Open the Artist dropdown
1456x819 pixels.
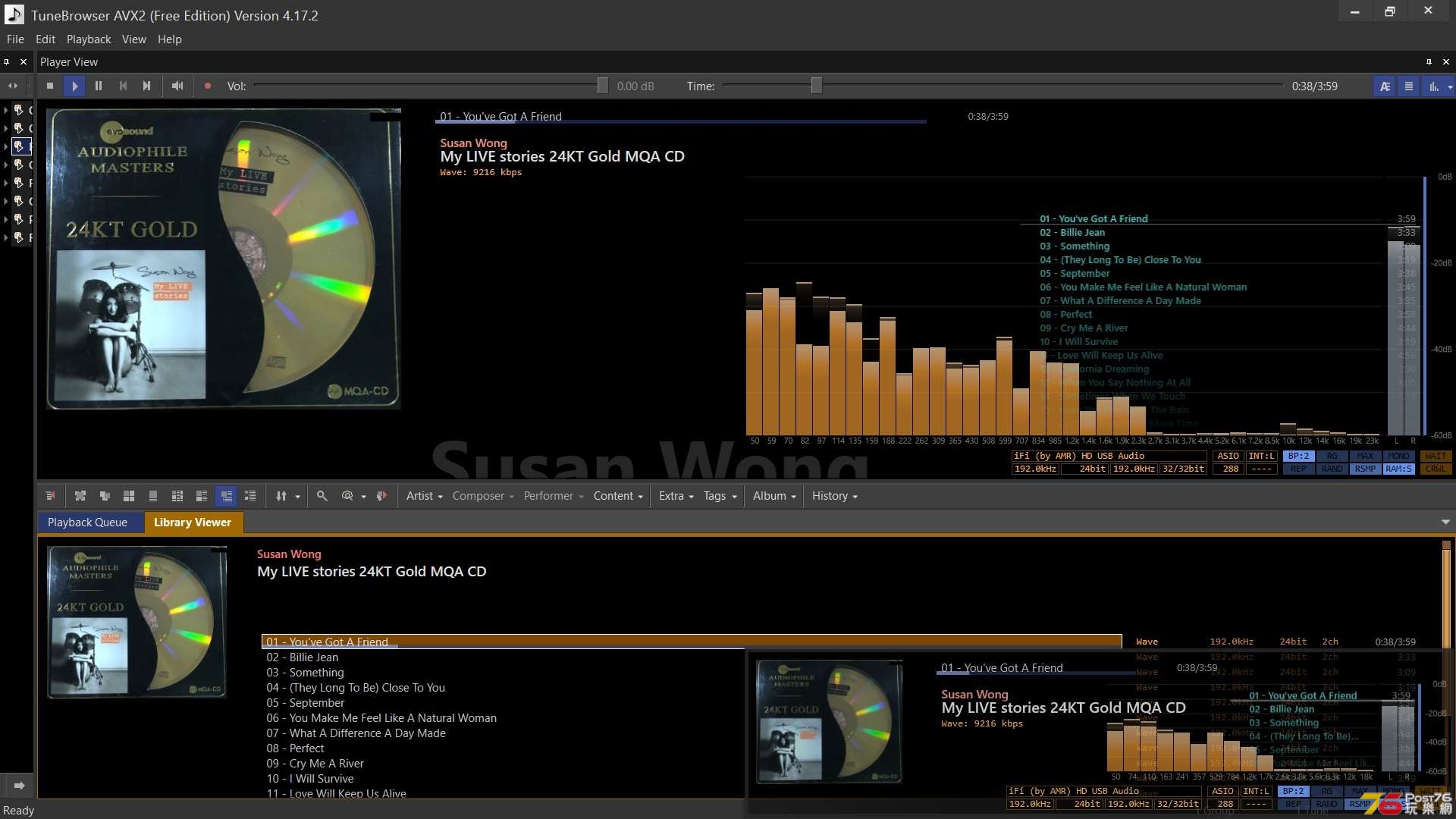pyautogui.click(x=424, y=496)
